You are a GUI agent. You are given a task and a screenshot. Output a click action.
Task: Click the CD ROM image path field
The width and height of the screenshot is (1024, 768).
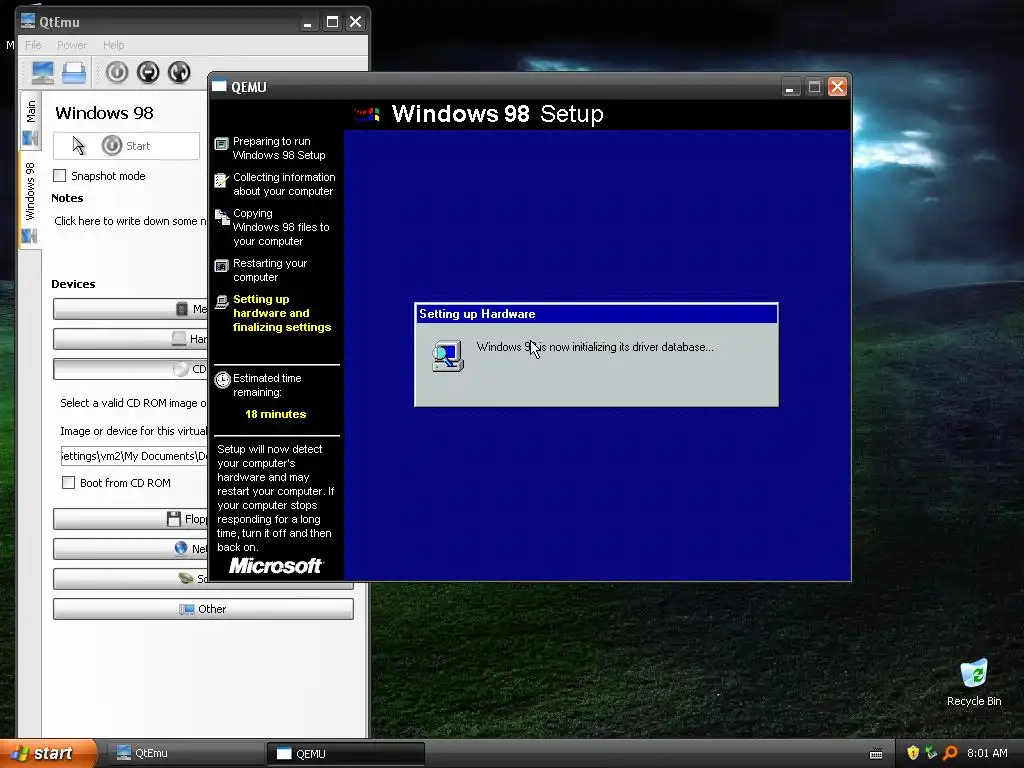[x=133, y=456]
